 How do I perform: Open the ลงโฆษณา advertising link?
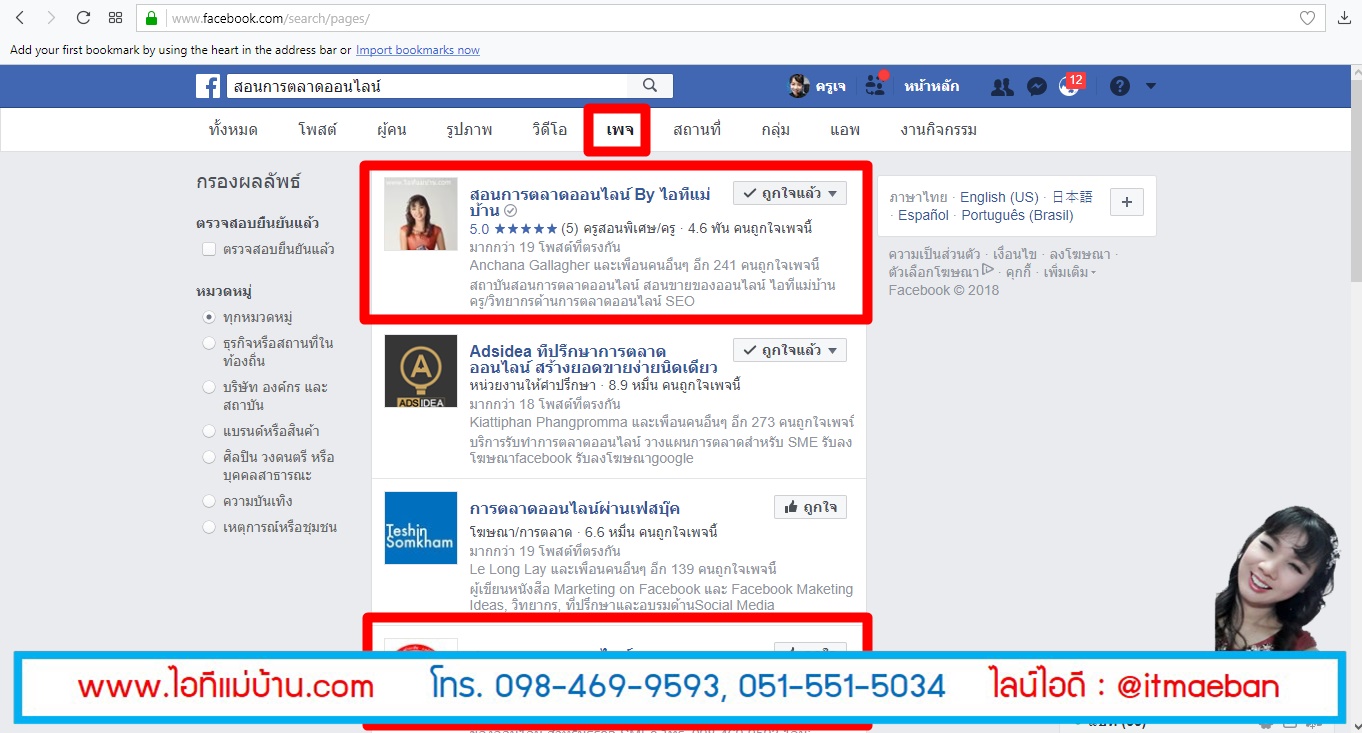[x=1081, y=254]
